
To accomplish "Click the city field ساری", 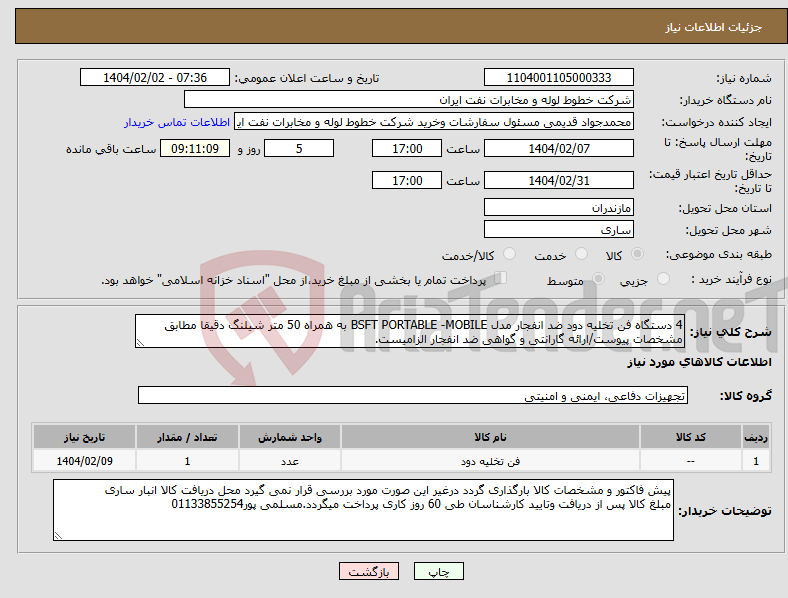I will (559, 229).
